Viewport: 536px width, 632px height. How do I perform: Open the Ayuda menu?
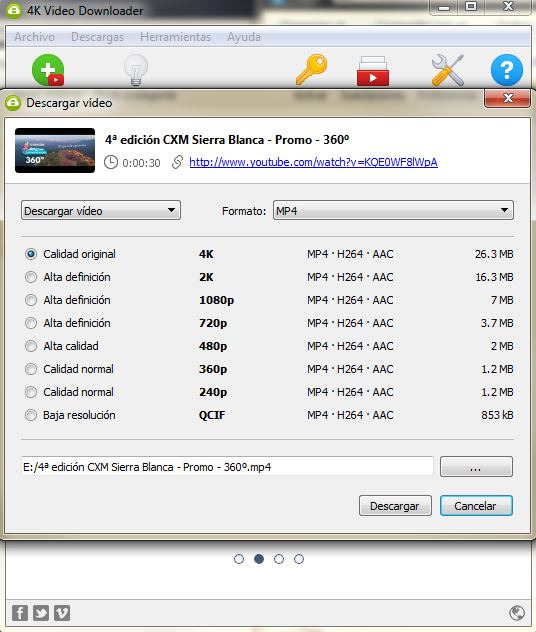tap(243, 37)
